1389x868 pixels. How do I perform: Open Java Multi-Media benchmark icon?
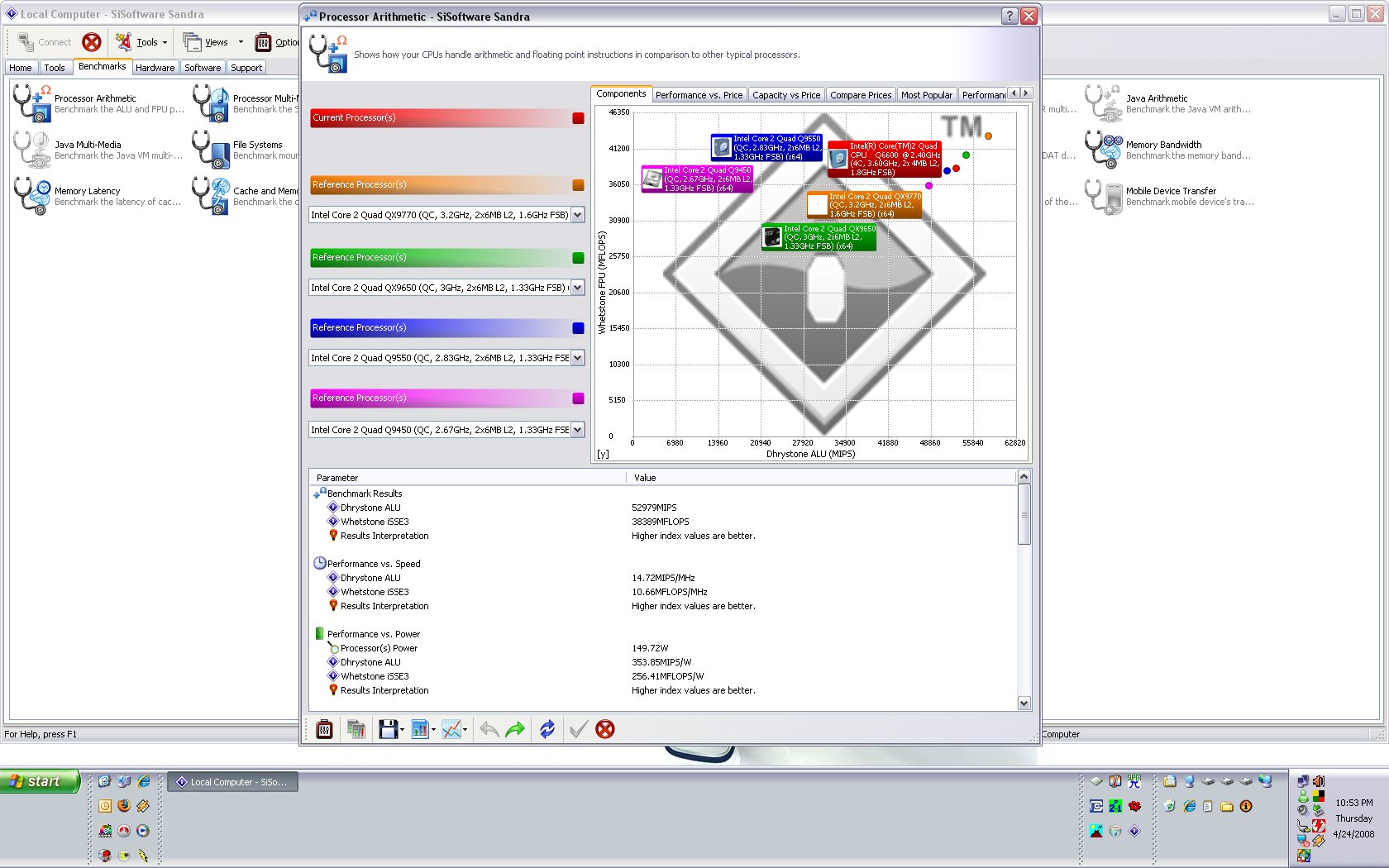(33, 149)
